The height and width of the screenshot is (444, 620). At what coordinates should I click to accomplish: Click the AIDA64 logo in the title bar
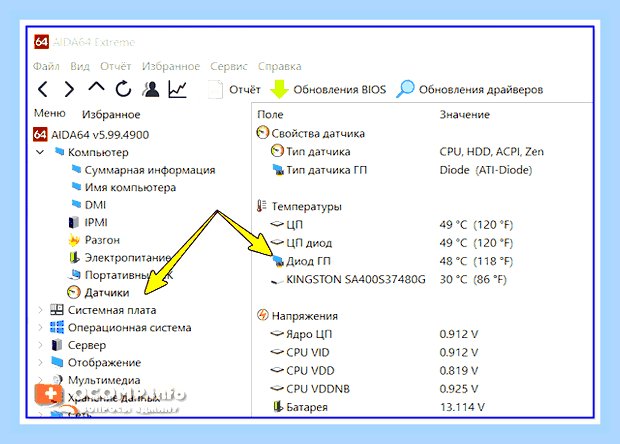point(41,42)
